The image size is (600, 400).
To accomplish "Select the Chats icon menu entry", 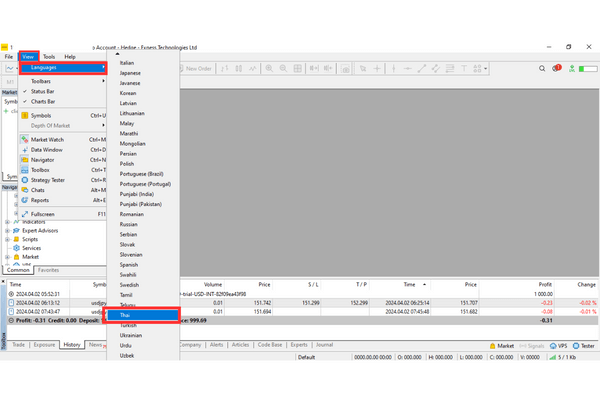I will pyautogui.click(x=23, y=190).
